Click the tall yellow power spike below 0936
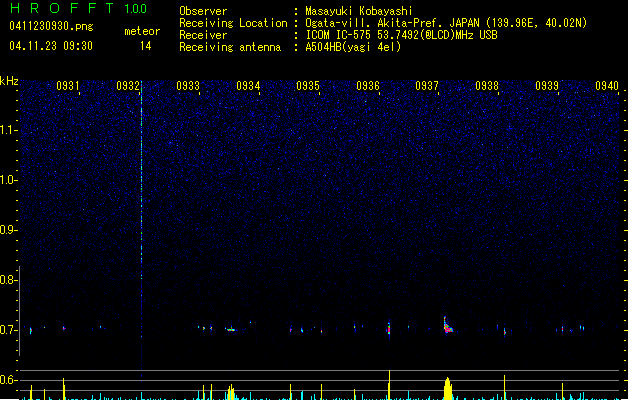Screen dimensions: 629x400 pyautogui.click(x=389, y=385)
